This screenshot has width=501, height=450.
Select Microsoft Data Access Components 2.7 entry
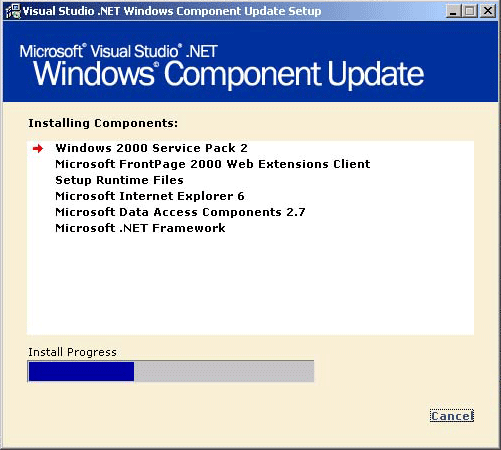click(x=180, y=212)
